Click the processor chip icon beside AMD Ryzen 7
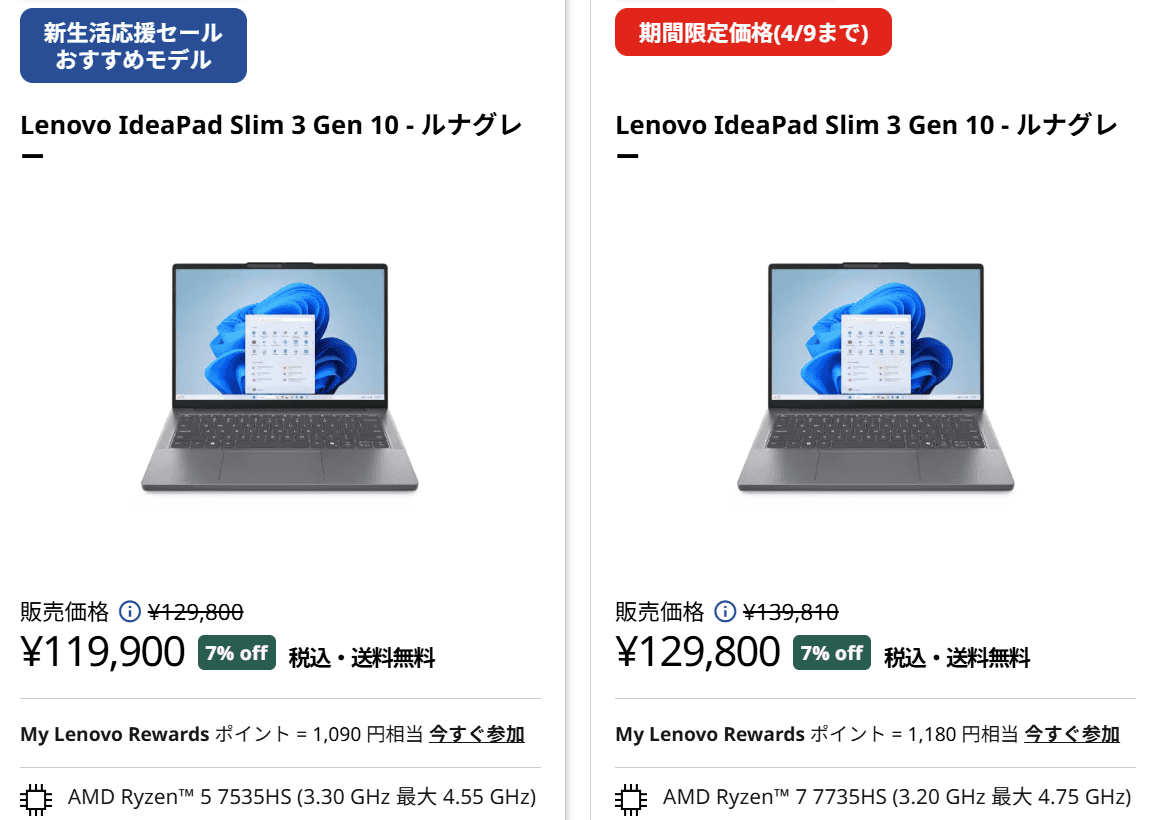This screenshot has height=820, width=1154. click(631, 798)
